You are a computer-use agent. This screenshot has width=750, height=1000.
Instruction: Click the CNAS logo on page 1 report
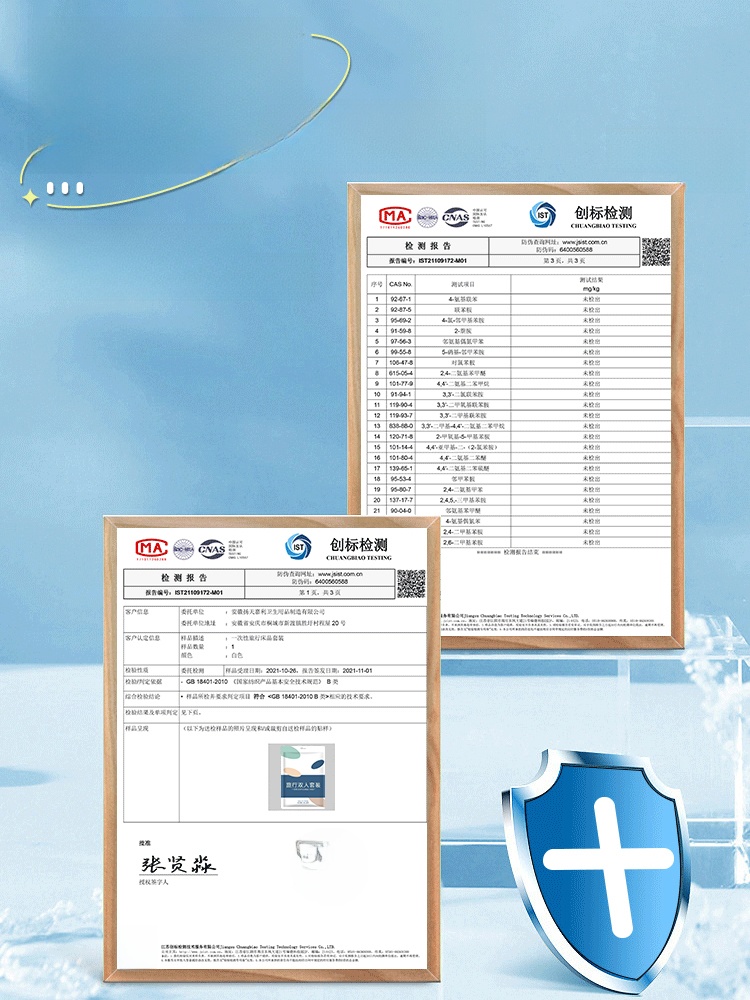click(212, 549)
